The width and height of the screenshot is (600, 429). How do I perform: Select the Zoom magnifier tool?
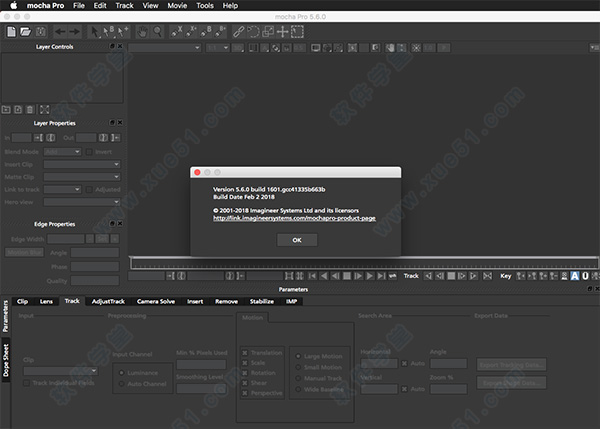[157, 32]
